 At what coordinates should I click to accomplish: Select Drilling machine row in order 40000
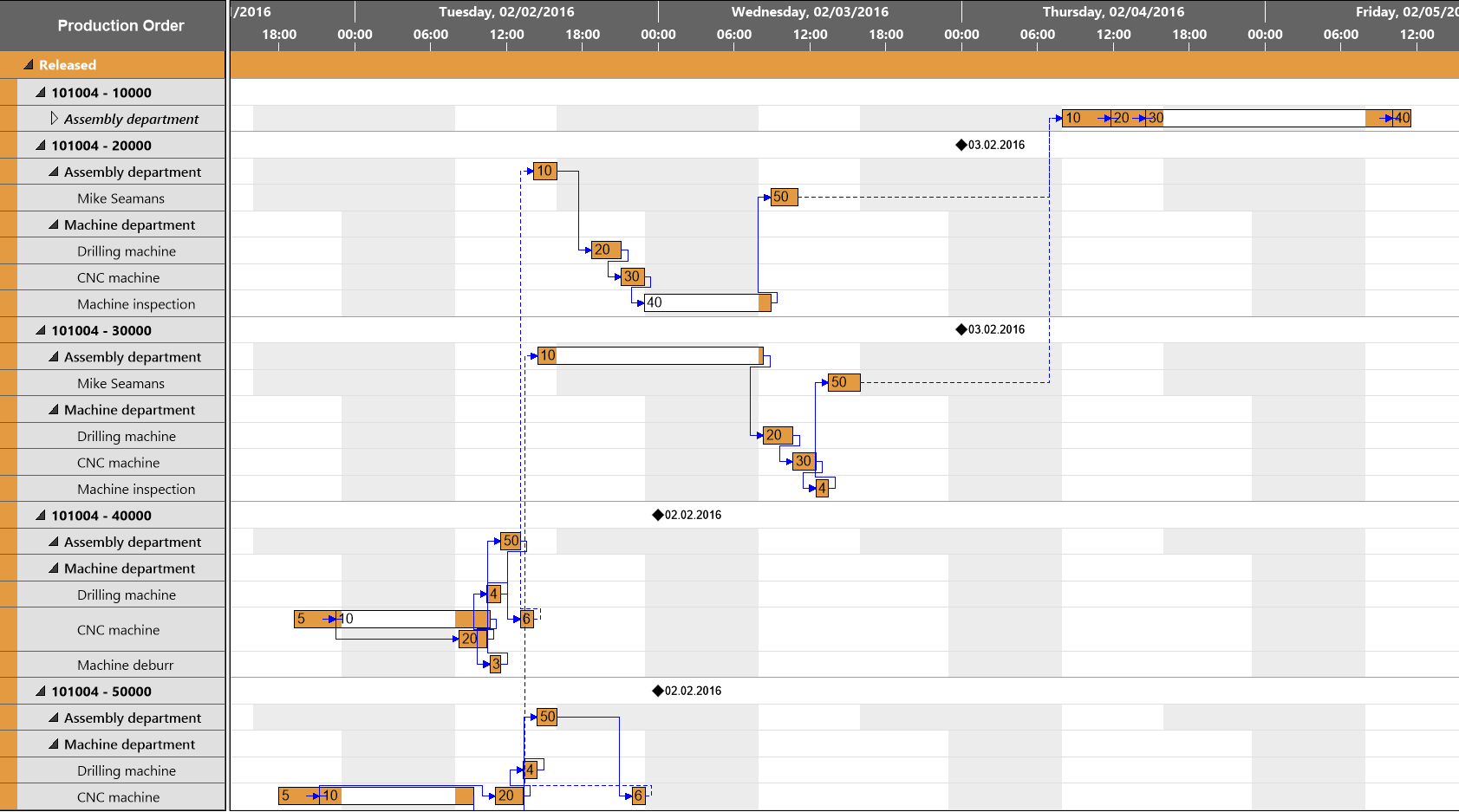(x=120, y=594)
